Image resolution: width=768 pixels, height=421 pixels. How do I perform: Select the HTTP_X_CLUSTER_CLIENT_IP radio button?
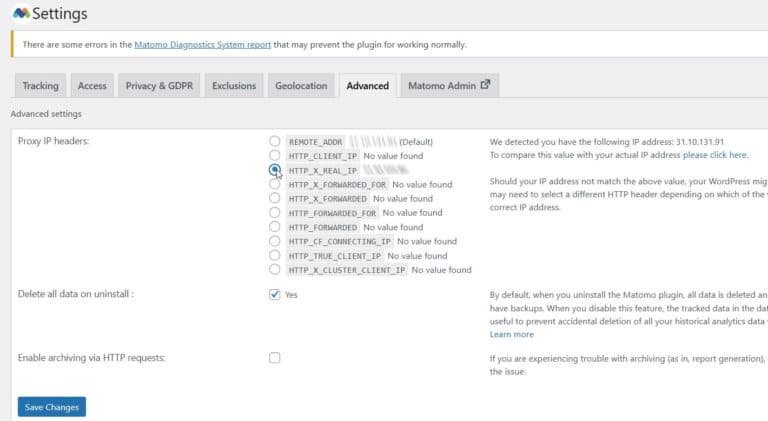(x=275, y=269)
